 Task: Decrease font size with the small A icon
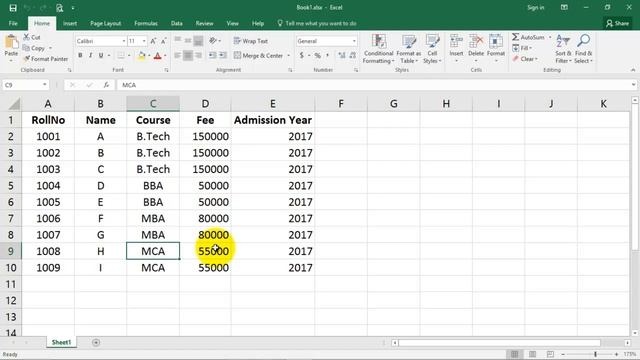pos(163,41)
